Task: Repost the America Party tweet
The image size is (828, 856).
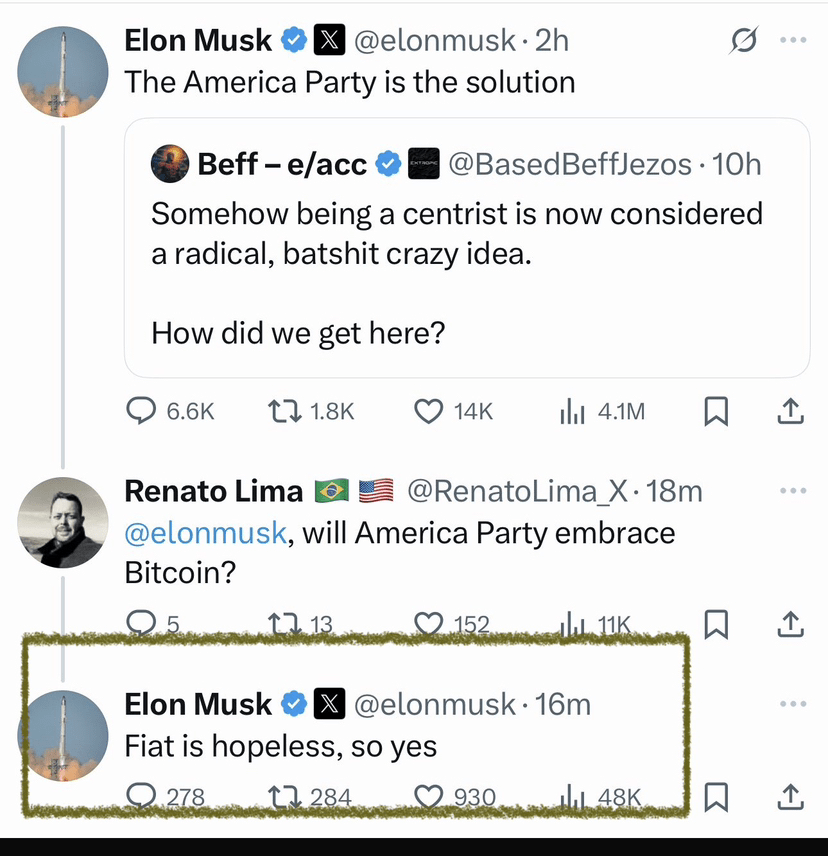Action: tap(285, 411)
